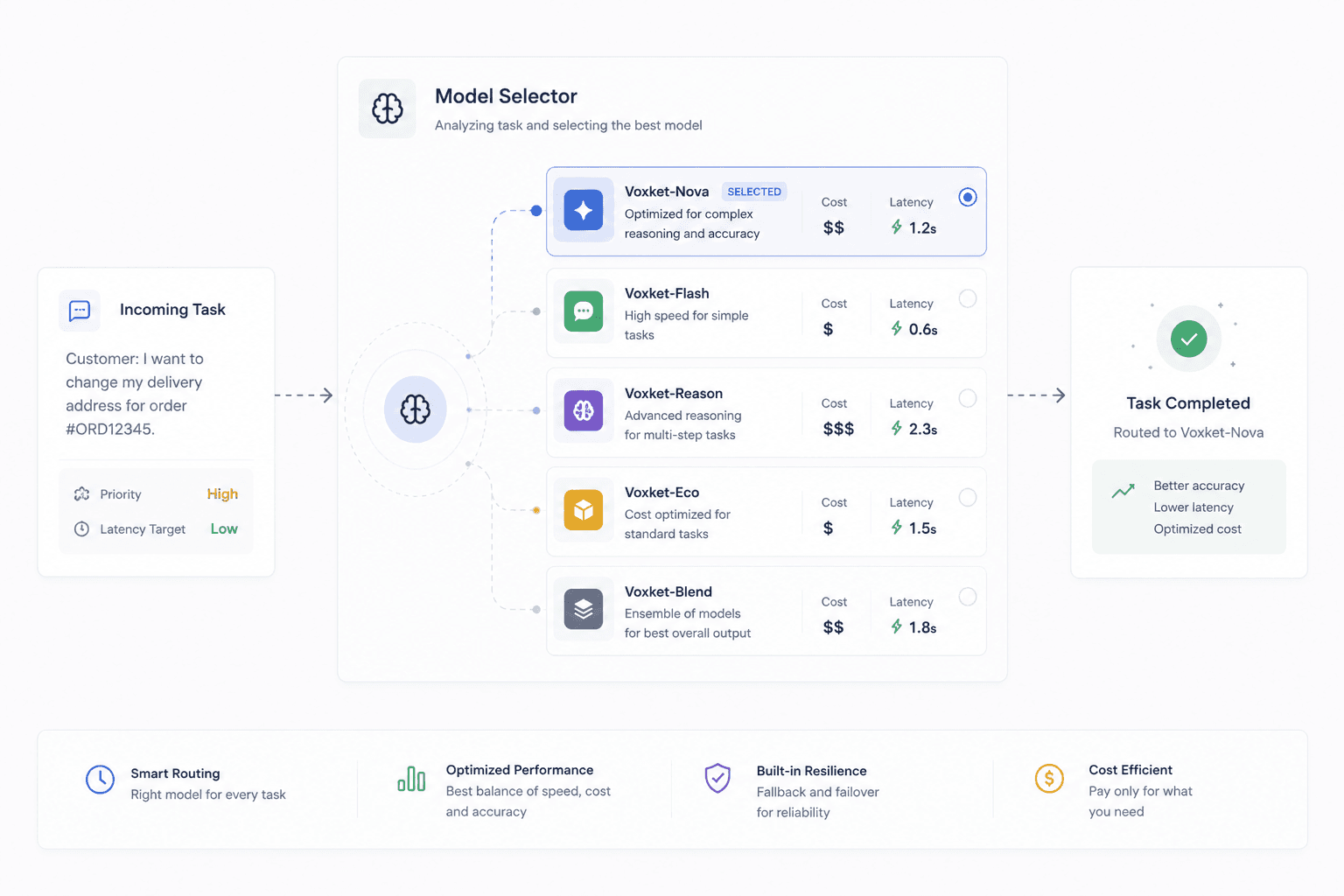1344x896 pixels.
Task: Click the Optimized Performance bar chart icon
Action: pyautogui.click(x=411, y=778)
